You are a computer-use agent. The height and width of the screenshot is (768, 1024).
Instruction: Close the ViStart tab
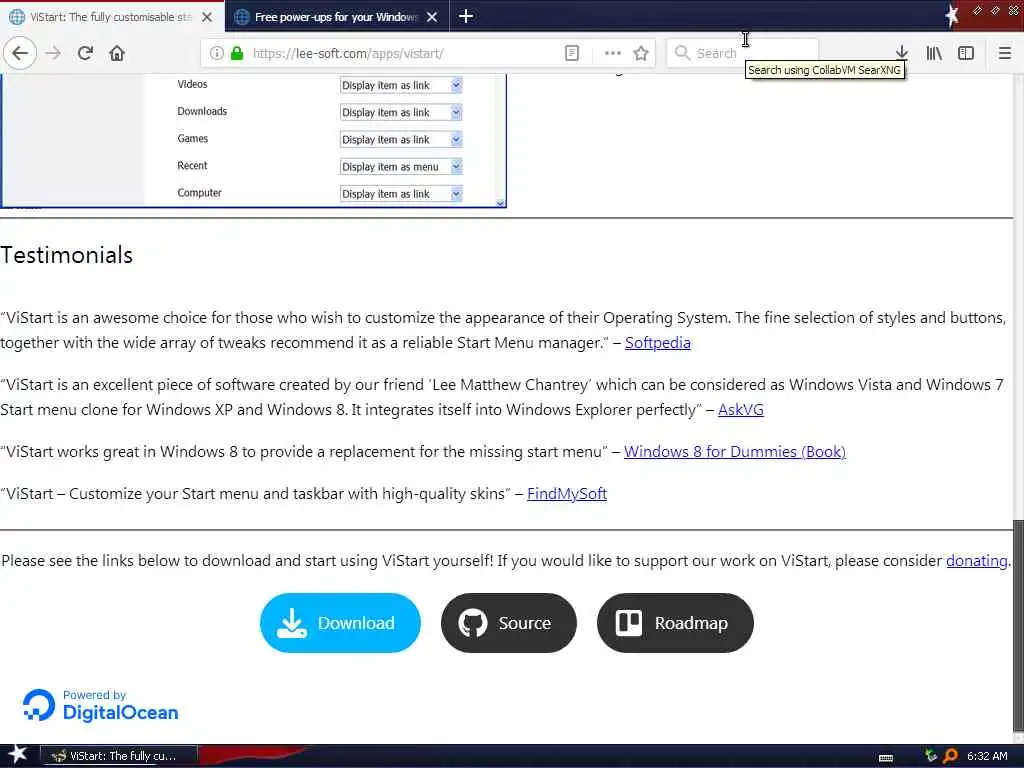pos(207,17)
